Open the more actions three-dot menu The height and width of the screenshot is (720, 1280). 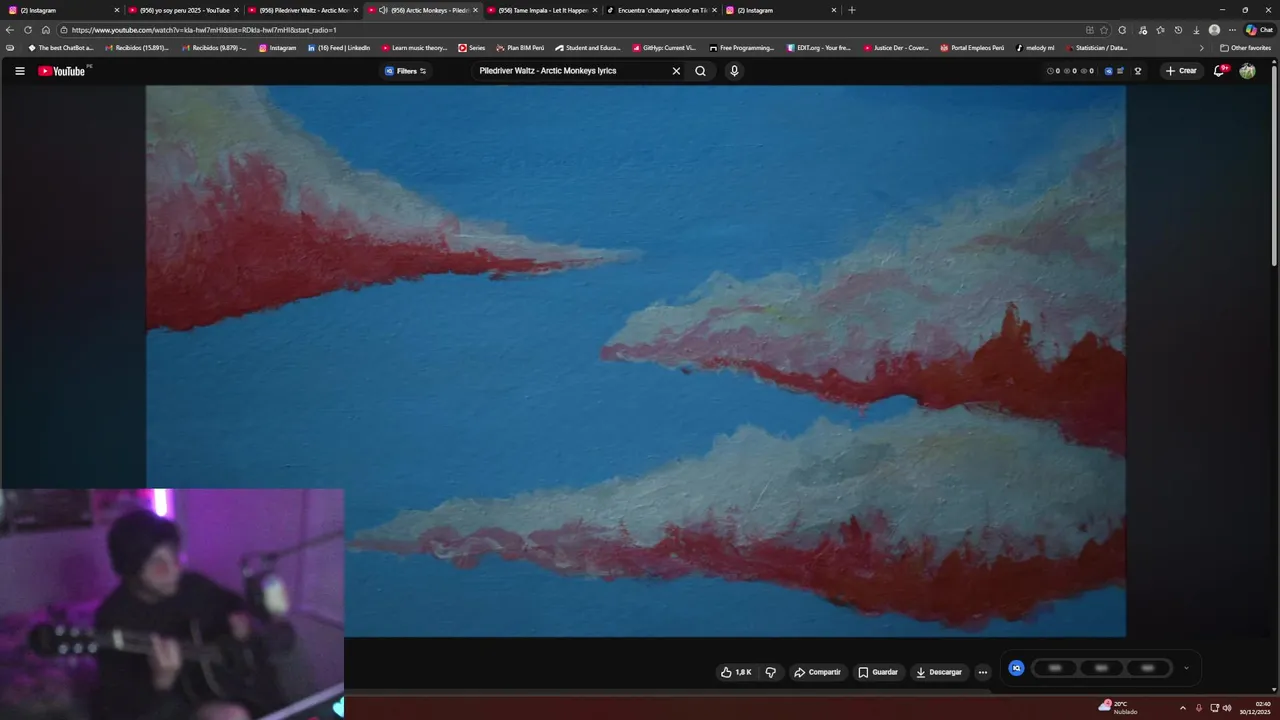[x=982, y=672]
